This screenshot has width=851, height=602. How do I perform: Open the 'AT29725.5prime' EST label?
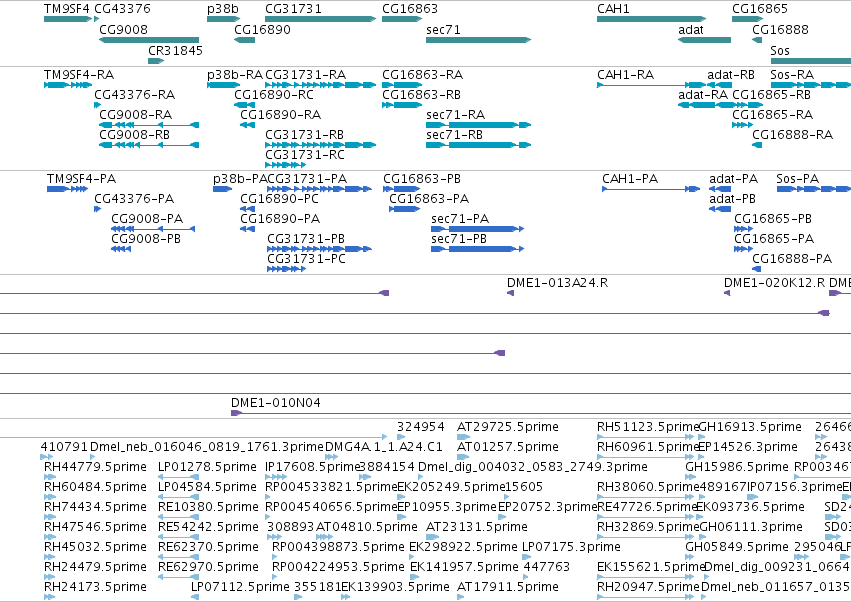tap(508, 427)
